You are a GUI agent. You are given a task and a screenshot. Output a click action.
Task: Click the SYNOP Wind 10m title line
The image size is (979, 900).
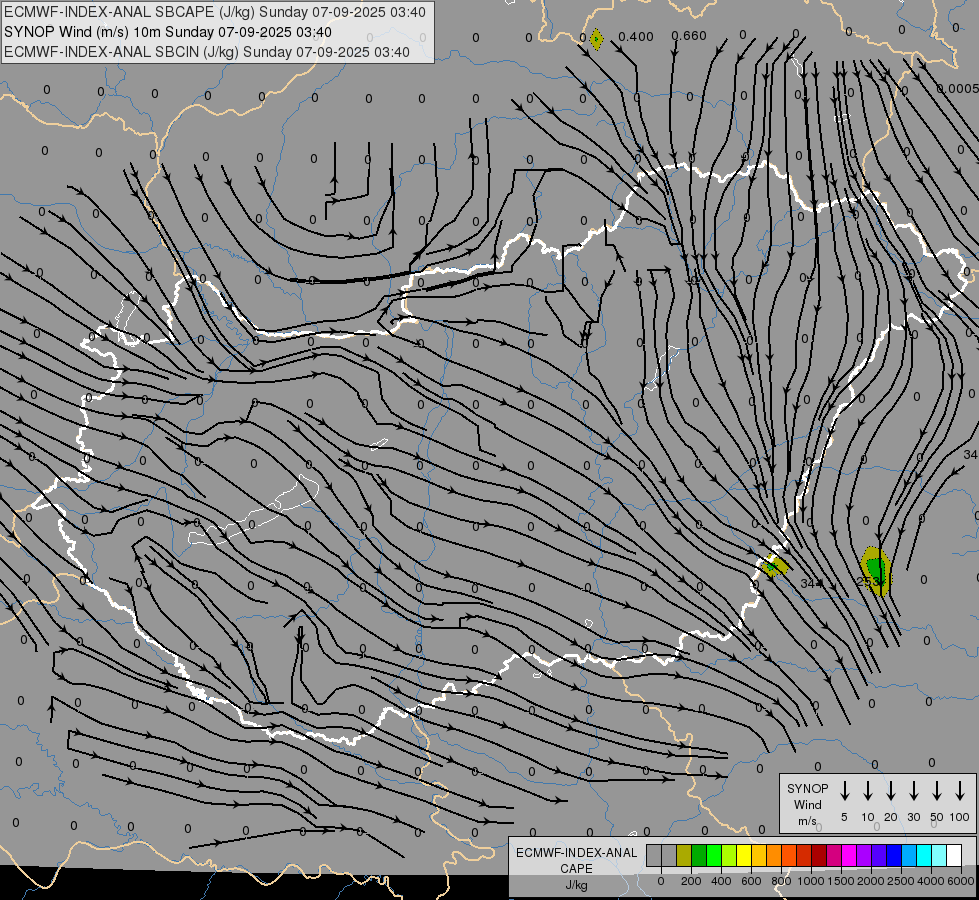[x=168, y=32]
